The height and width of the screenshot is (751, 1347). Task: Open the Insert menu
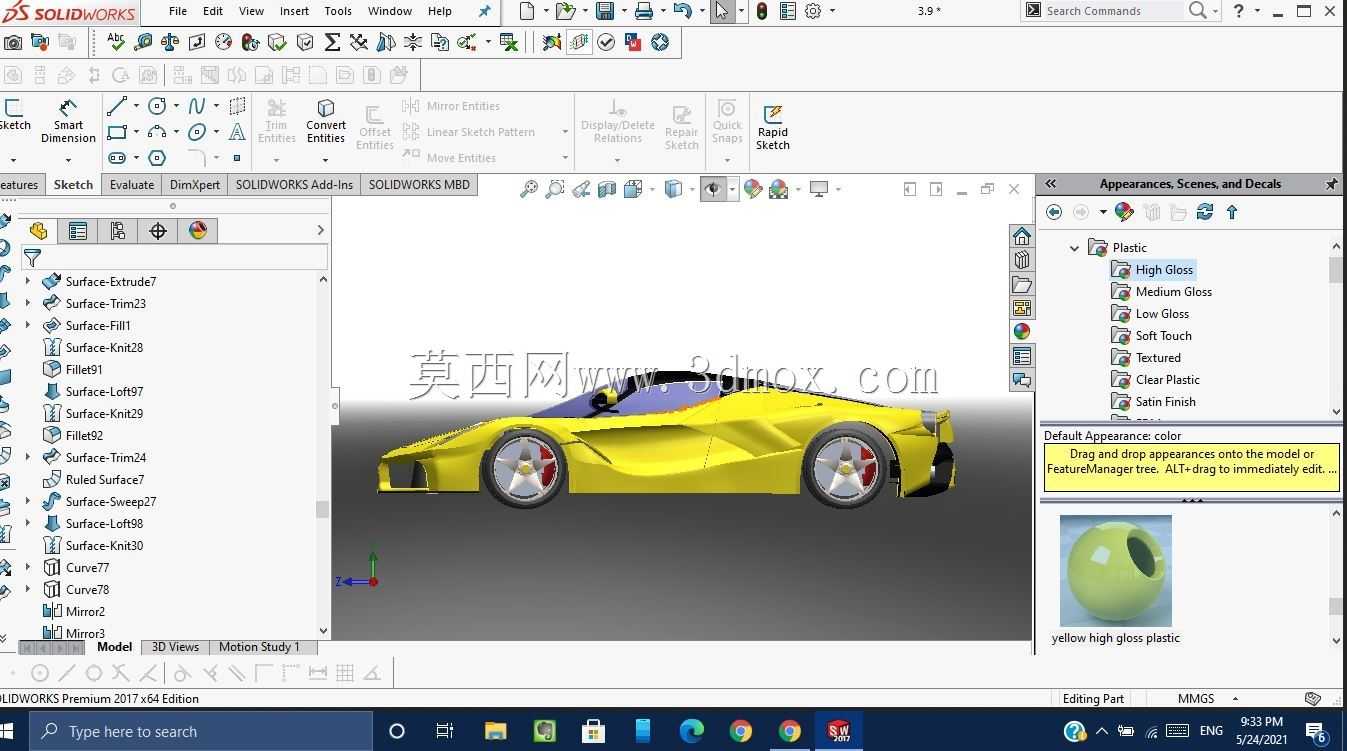(294, 11)
